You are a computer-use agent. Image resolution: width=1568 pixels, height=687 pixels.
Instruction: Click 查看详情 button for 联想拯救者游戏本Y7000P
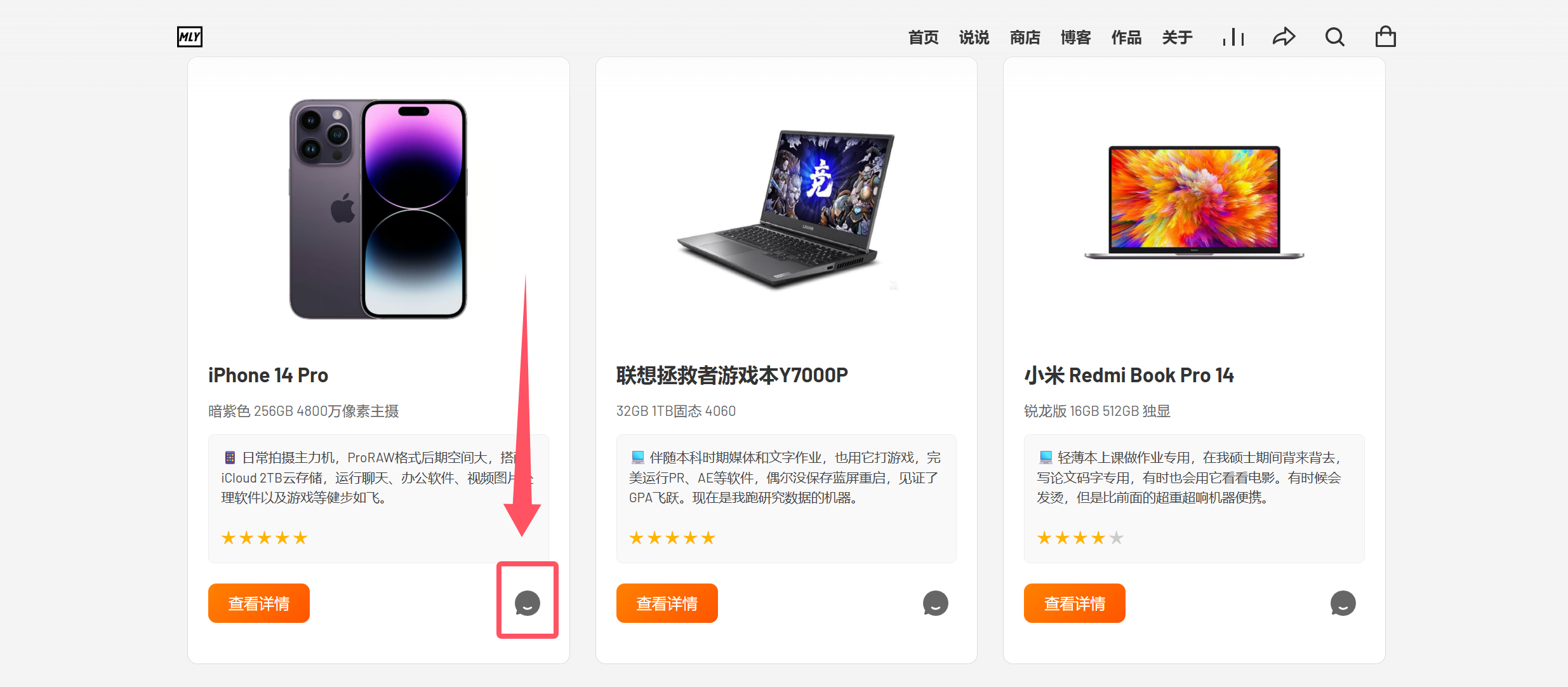click(x=667, y=603)
